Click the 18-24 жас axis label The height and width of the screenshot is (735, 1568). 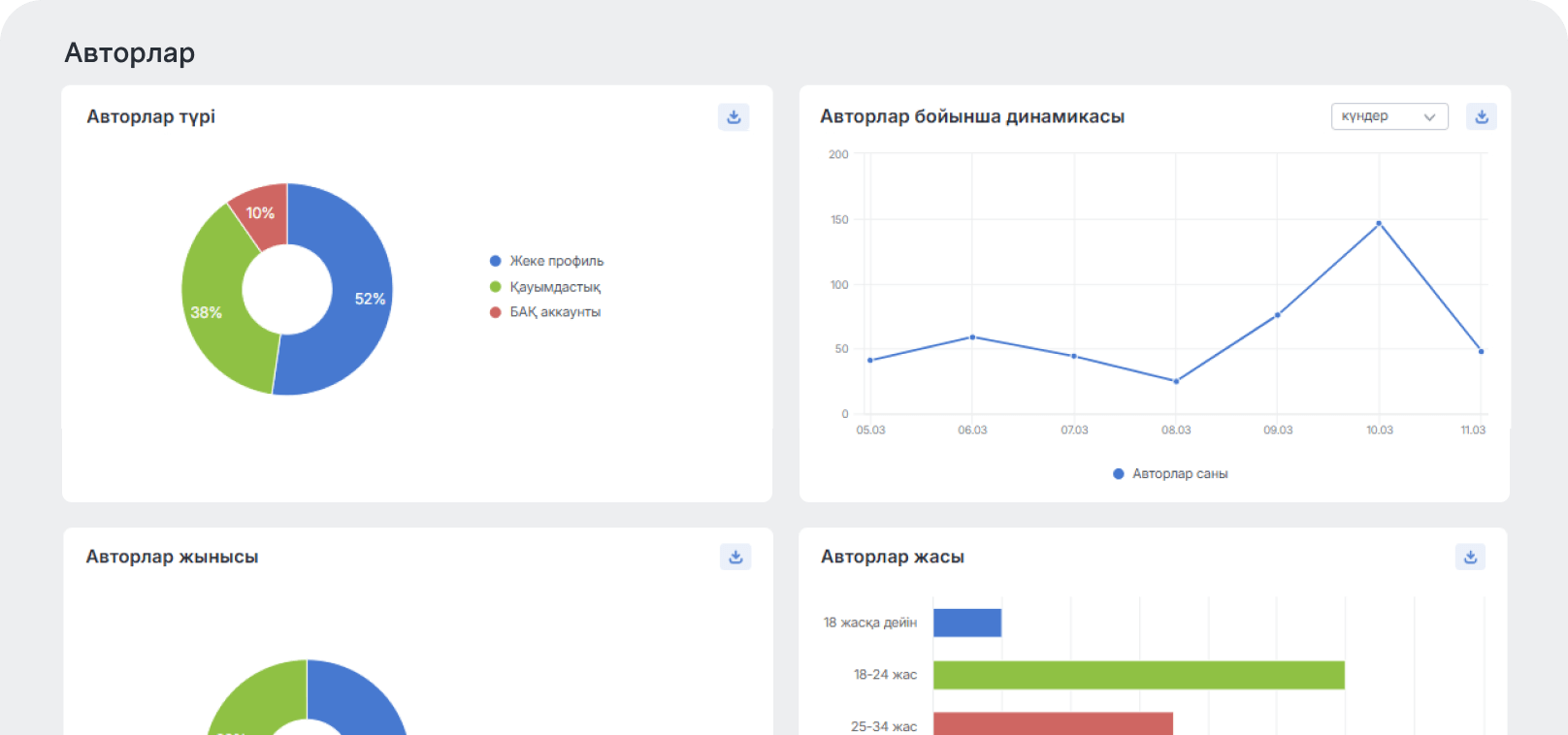[885, 675]
